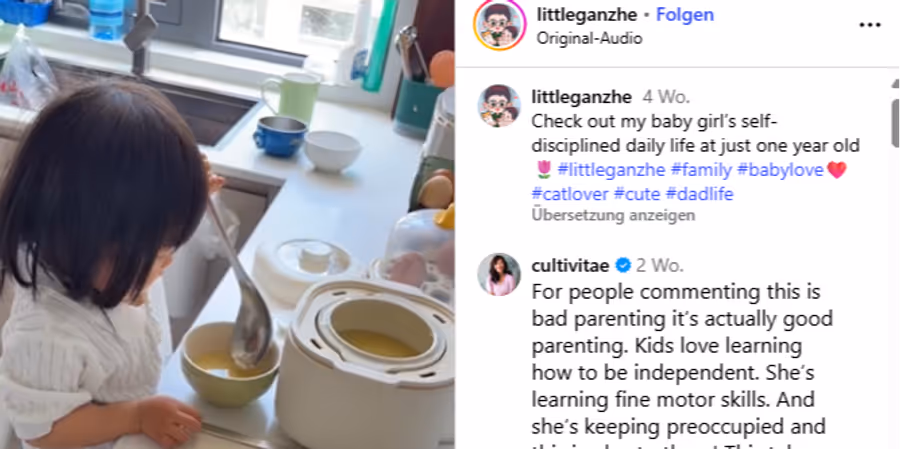The image size is (900, 449).
Task: Open the #littleganzhe hashtag
Action: click(x=611, y=170)
